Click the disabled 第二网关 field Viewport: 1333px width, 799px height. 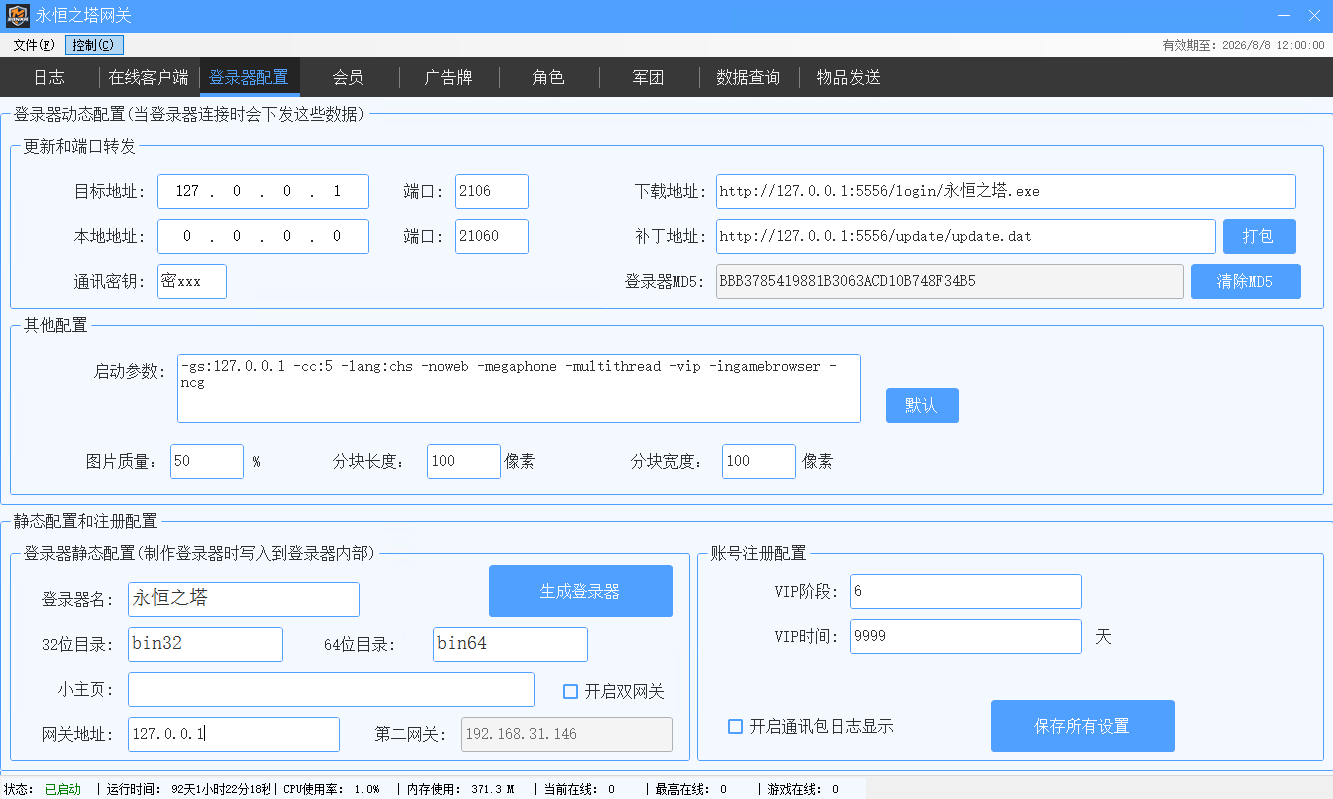pos(567,734)
